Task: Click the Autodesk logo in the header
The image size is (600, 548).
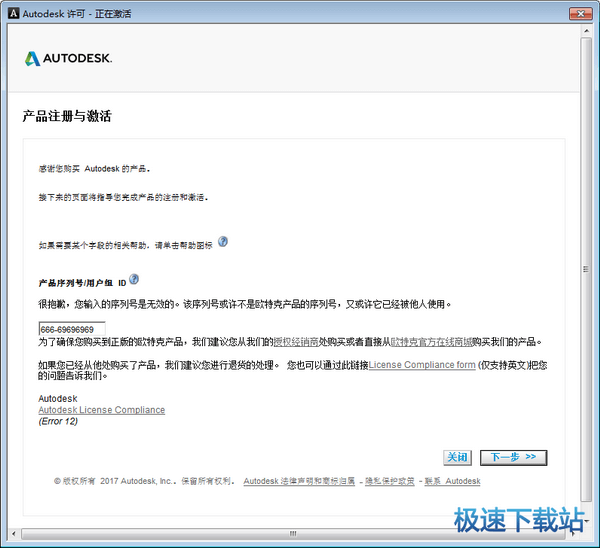Action: (68, 58)
